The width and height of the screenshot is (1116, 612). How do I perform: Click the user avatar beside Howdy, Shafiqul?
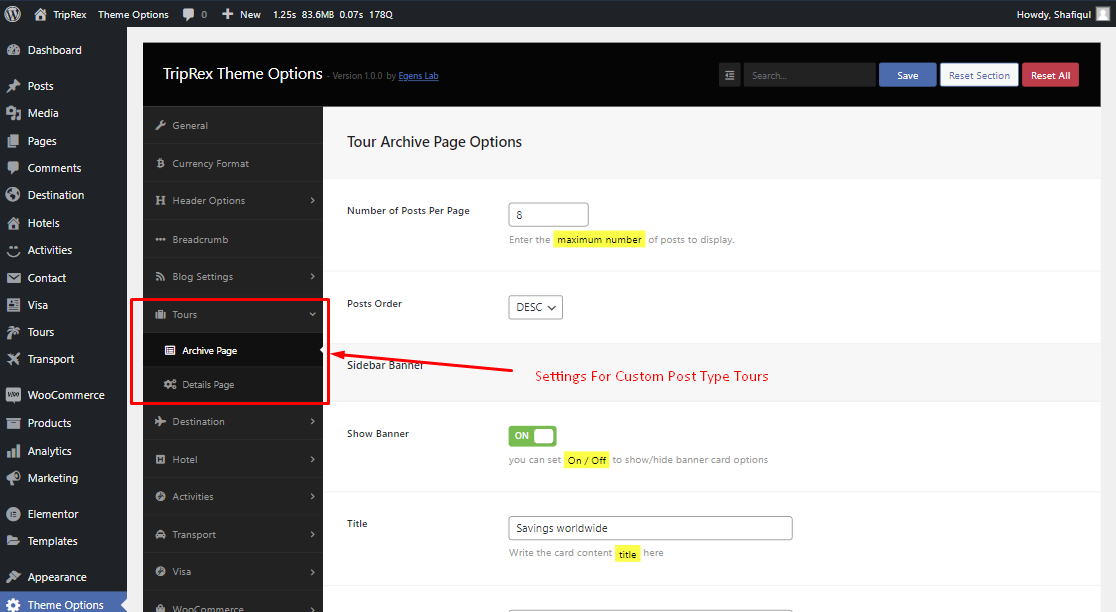click(1102, 14)
